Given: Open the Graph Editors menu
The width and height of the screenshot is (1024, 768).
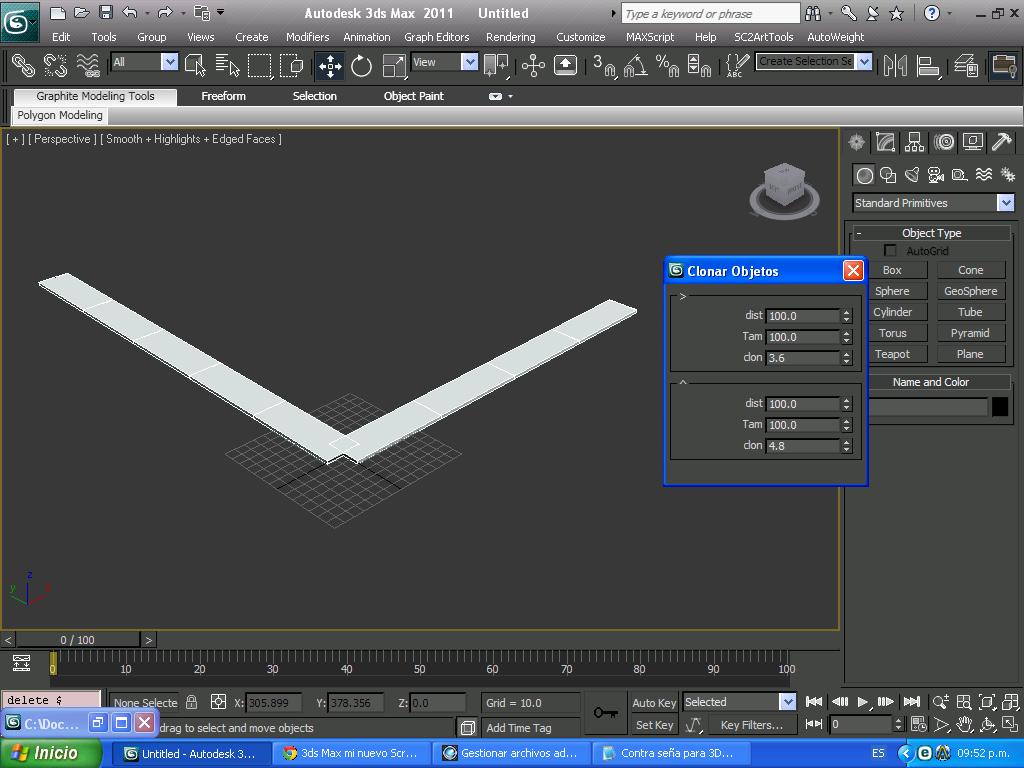Looking at the screenshot, I should (x=436, y=37).
